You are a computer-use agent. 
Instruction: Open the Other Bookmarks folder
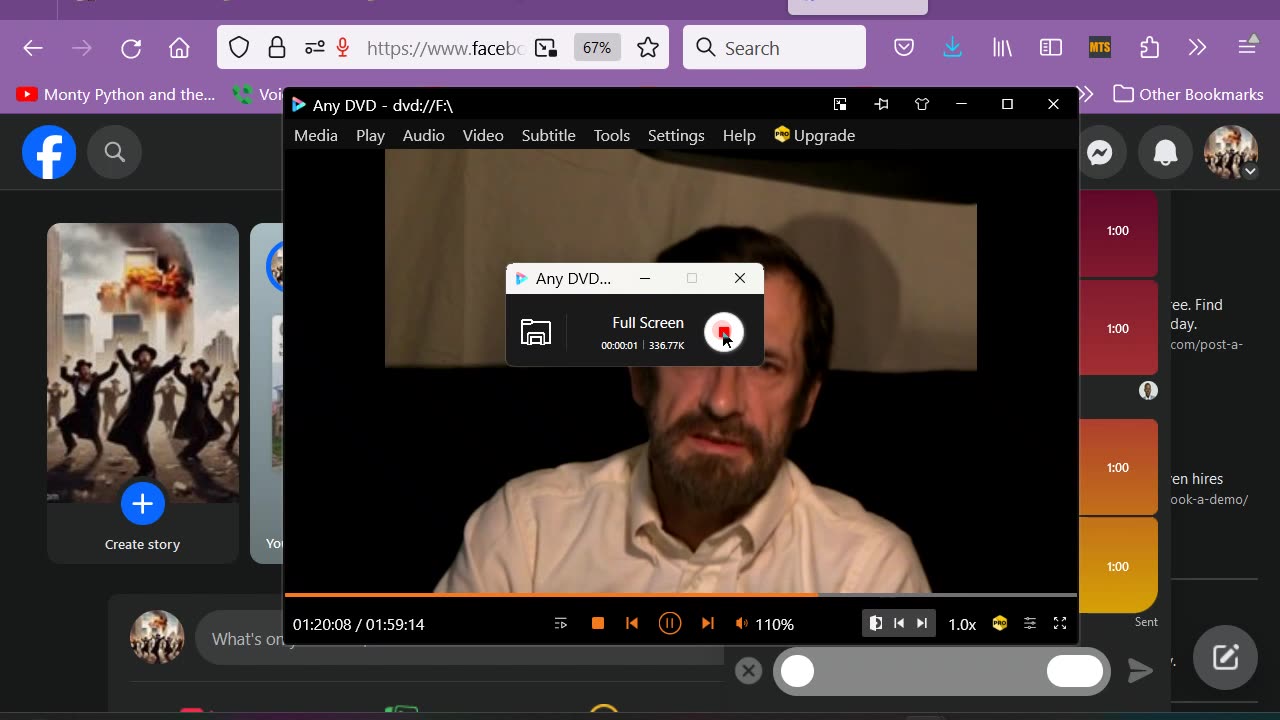click(1189, 94)
